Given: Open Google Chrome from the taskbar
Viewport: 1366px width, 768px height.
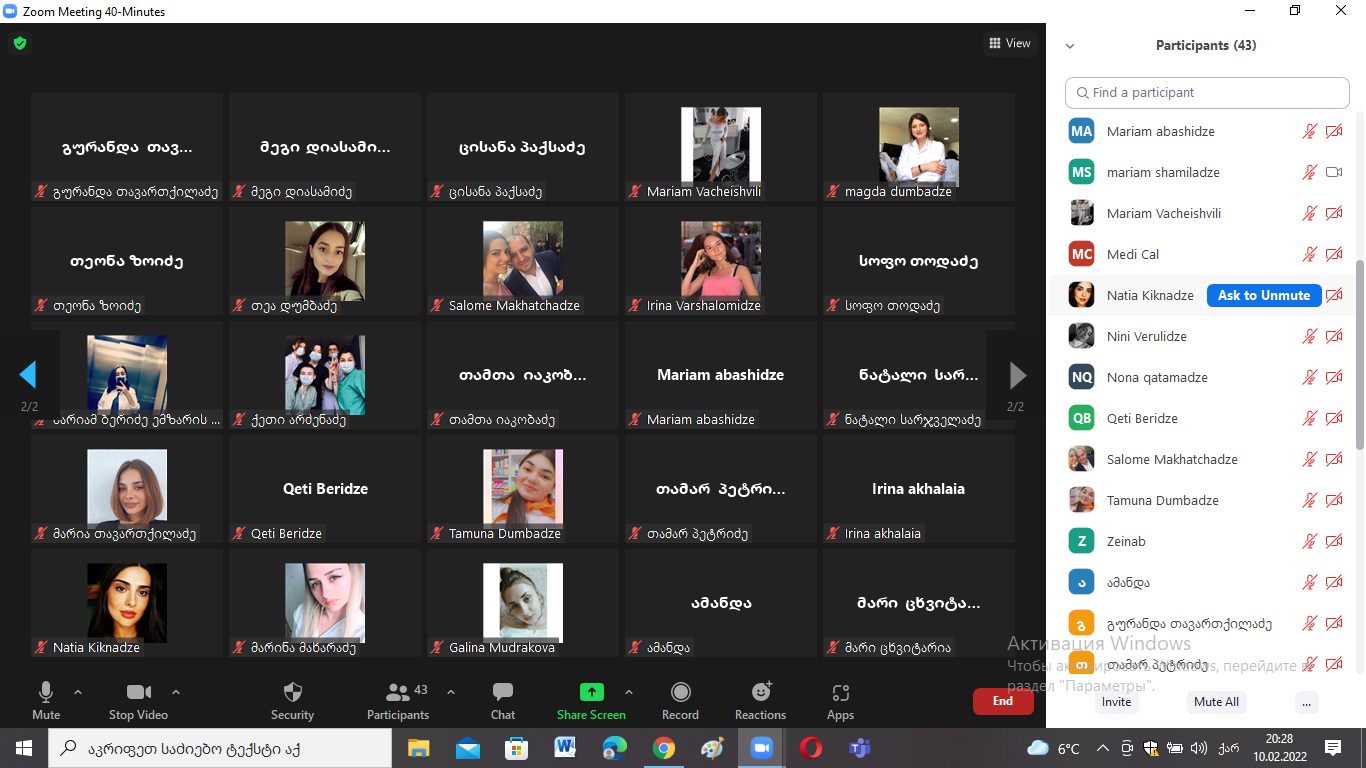Looking at the screenshot, I should point(663,748).
